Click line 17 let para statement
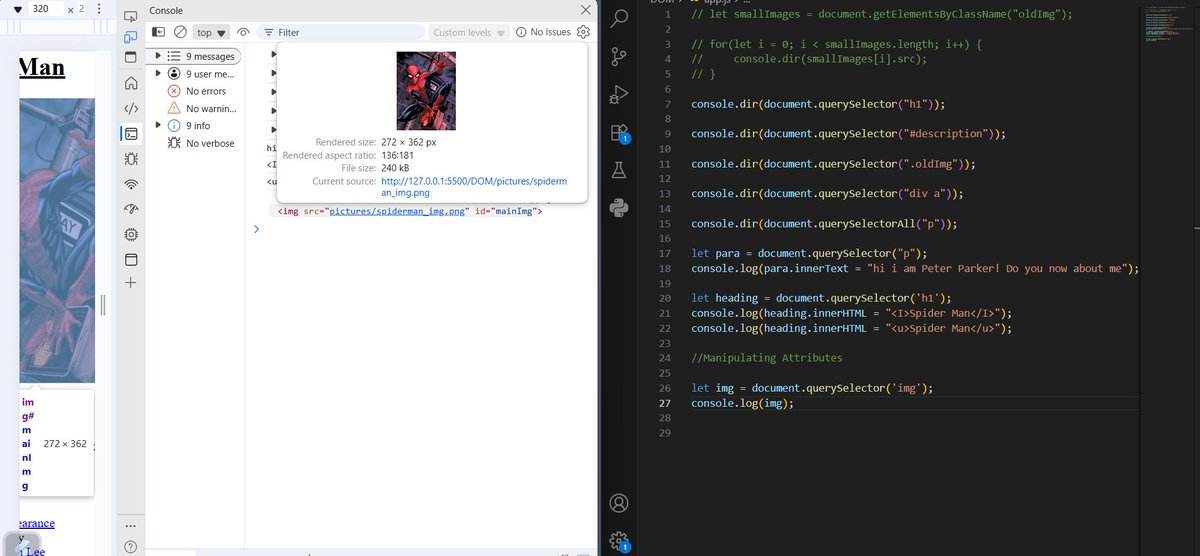This screenshot has height=556, width=1200. (809, 253)
